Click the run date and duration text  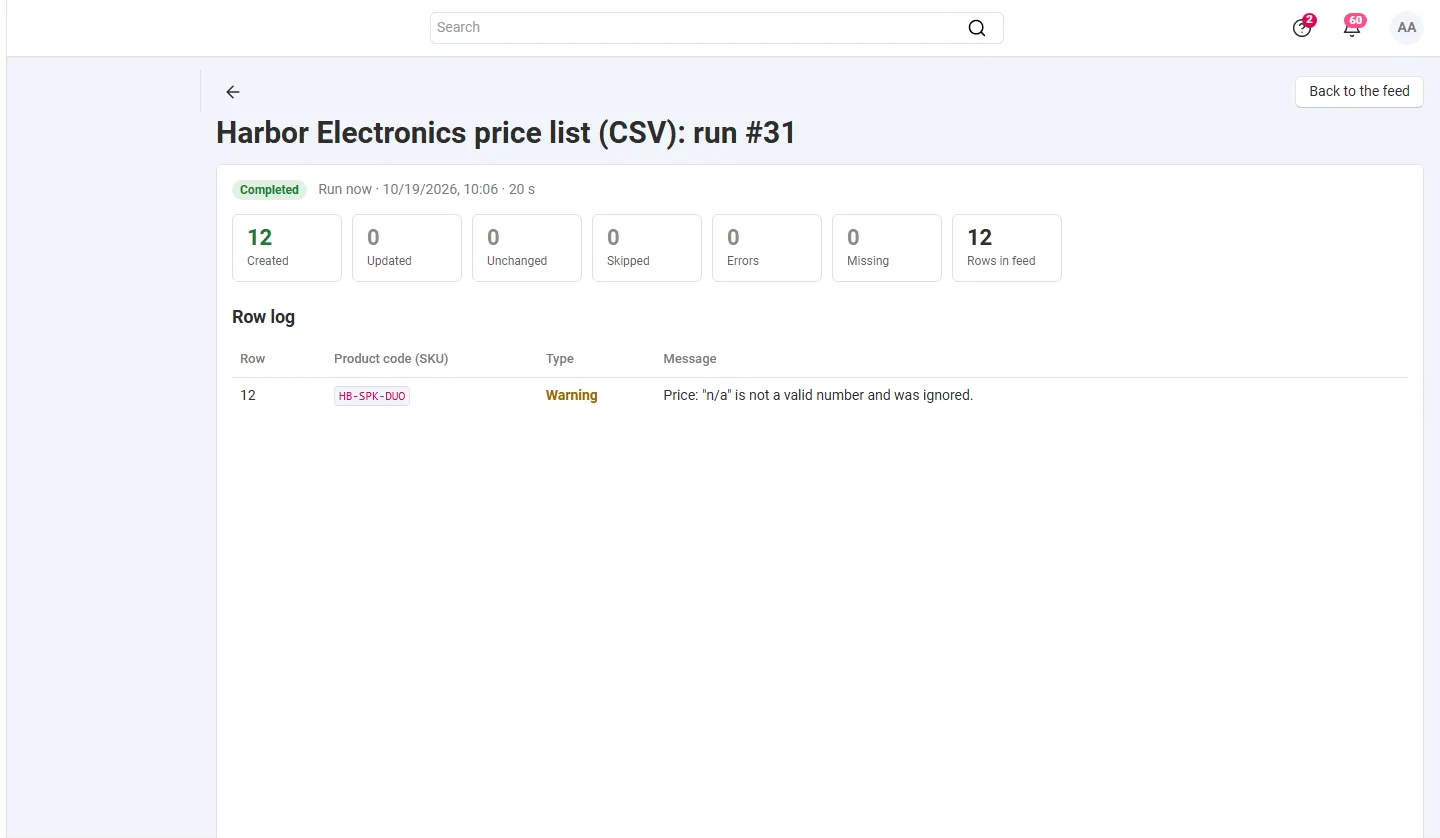coord(426,189)
